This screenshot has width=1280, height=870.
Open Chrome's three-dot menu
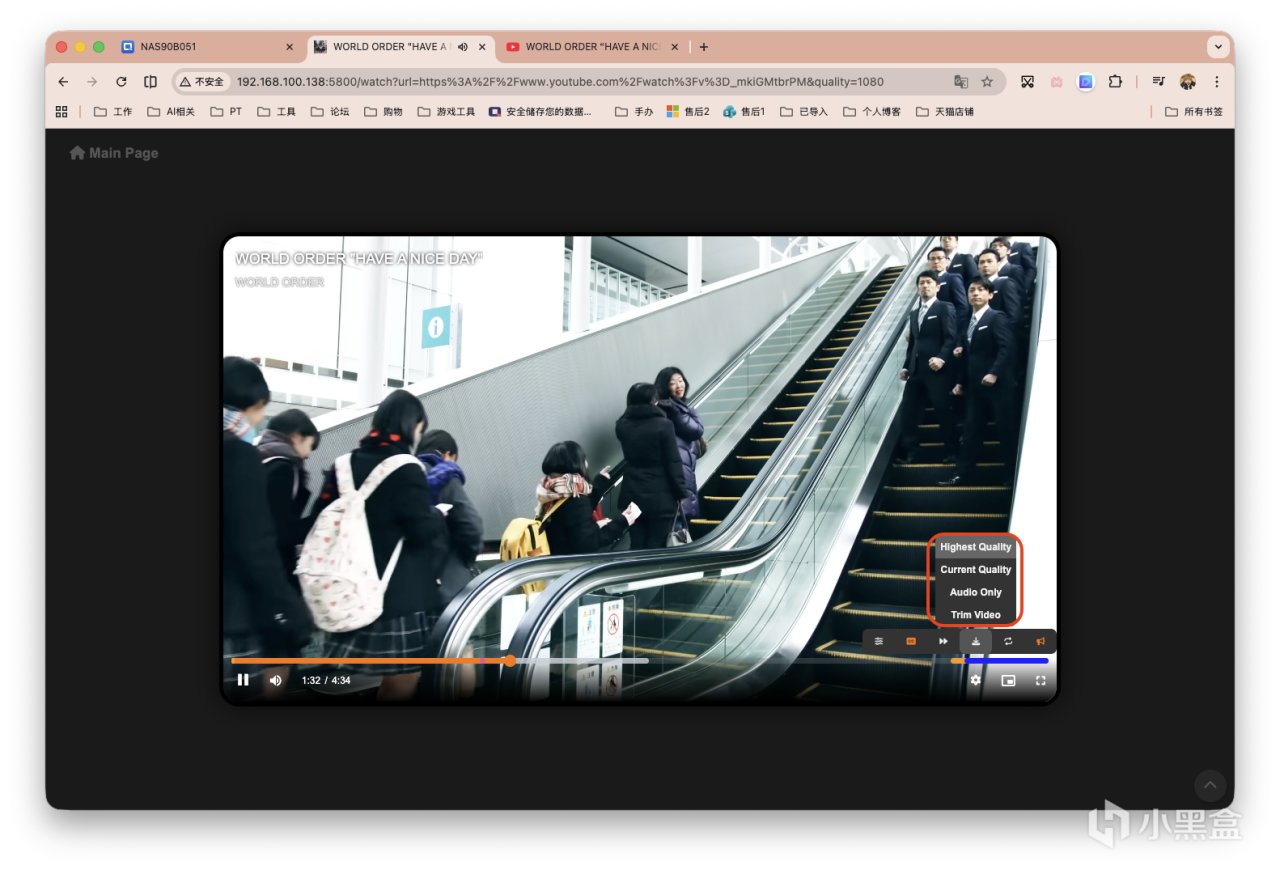(x=1217, y=82)
